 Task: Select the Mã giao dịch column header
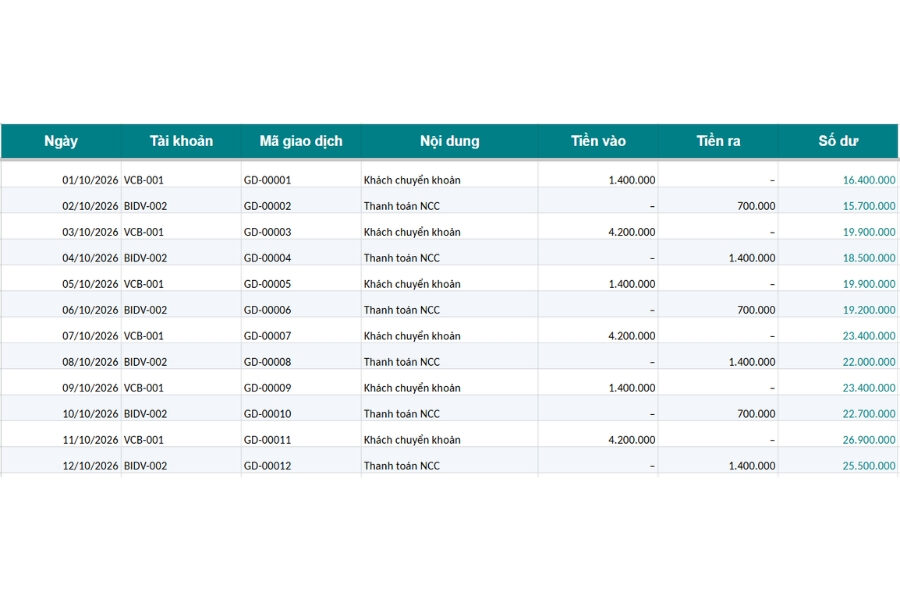click(x=301, y=141)
